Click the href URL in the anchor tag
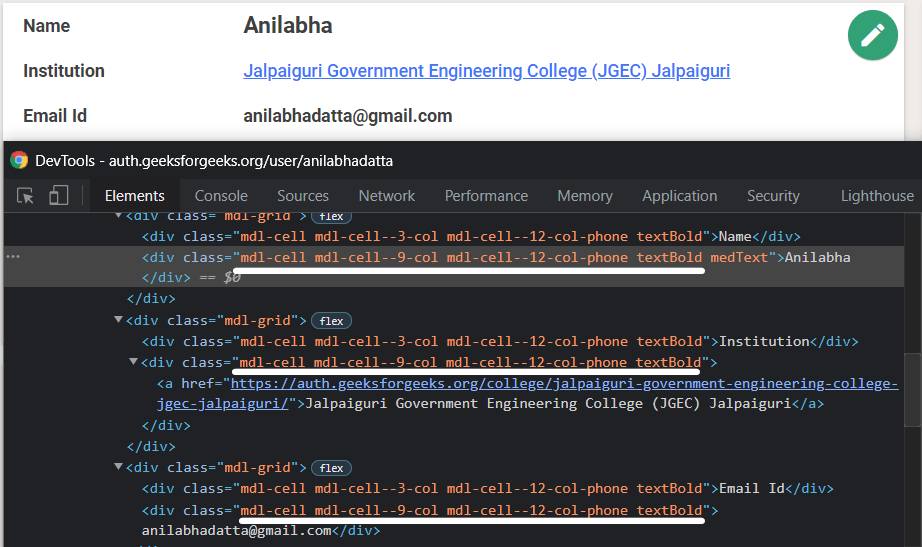Viewport: 922px width, 547px height. pyautogui.click(x=564, y=383)
